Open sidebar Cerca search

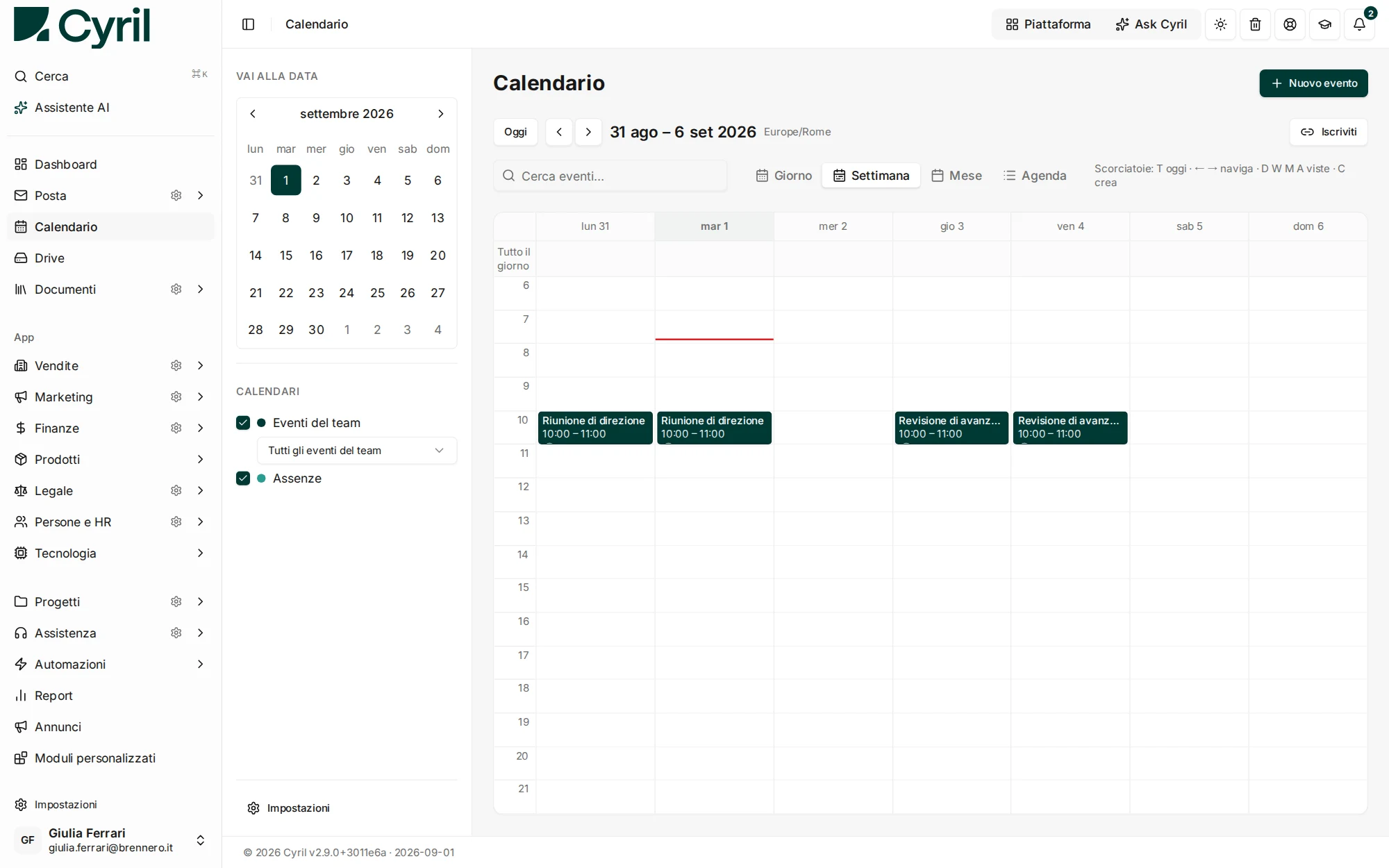[x=111, y=76]
